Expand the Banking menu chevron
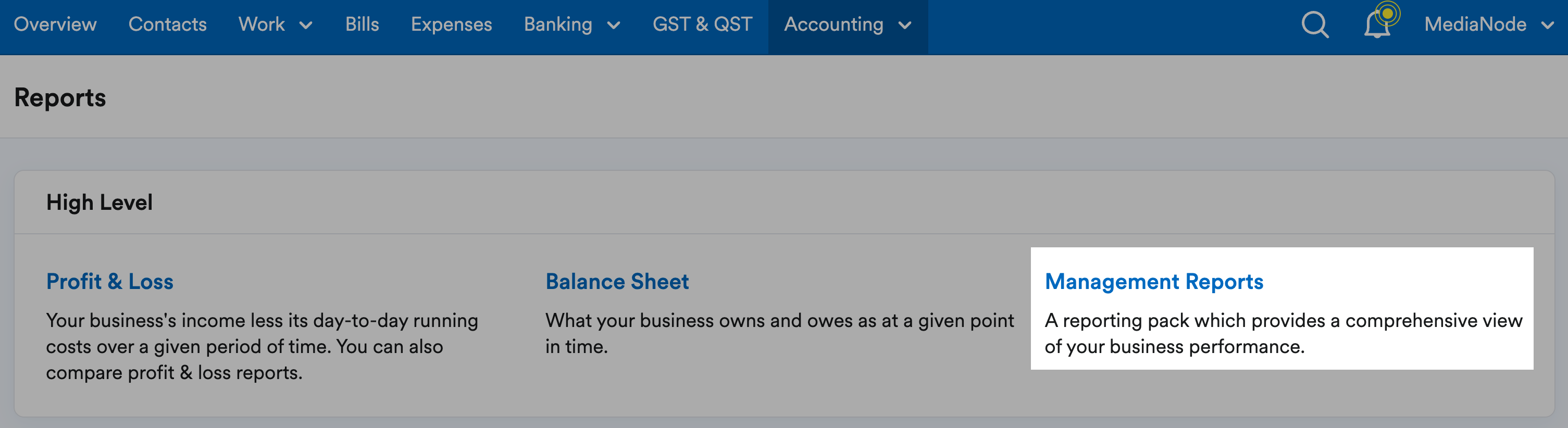The width and height of the screenshot is (1568, 428). [x=614, y=26]
